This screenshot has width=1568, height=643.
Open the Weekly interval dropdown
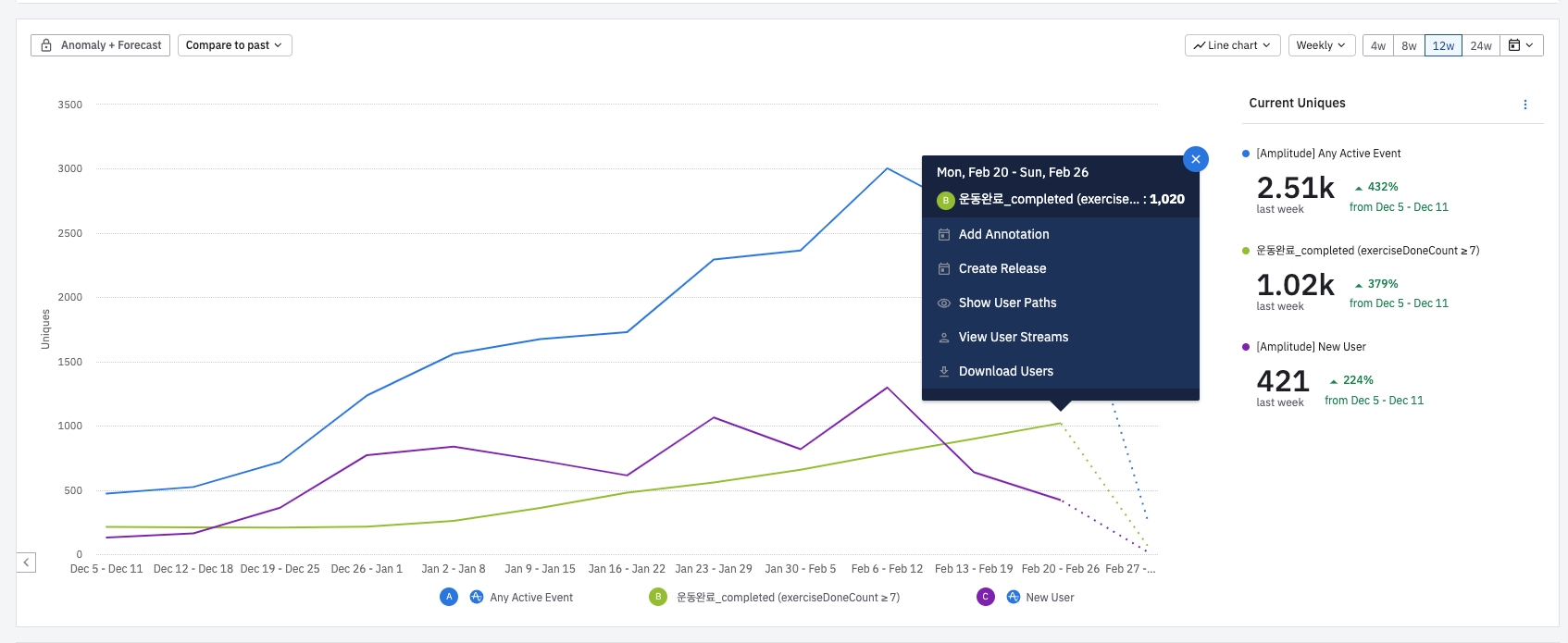1321,45
